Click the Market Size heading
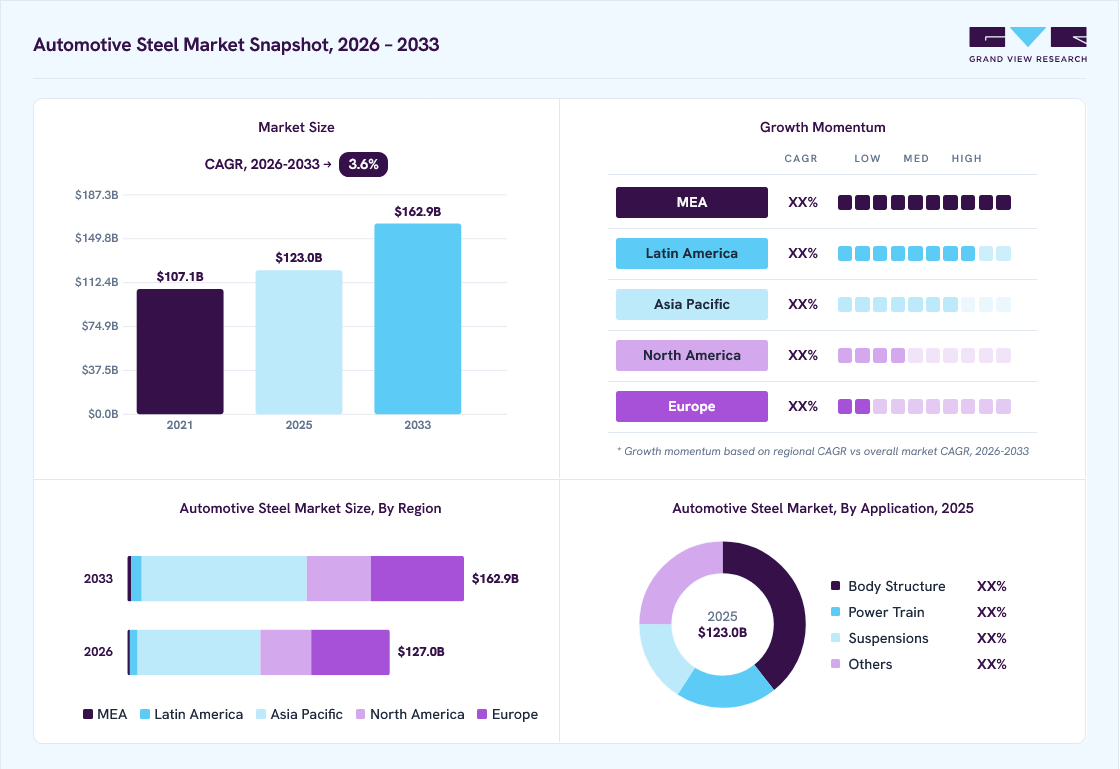This screenshot has height=769, width=1120. click(296, 127)
